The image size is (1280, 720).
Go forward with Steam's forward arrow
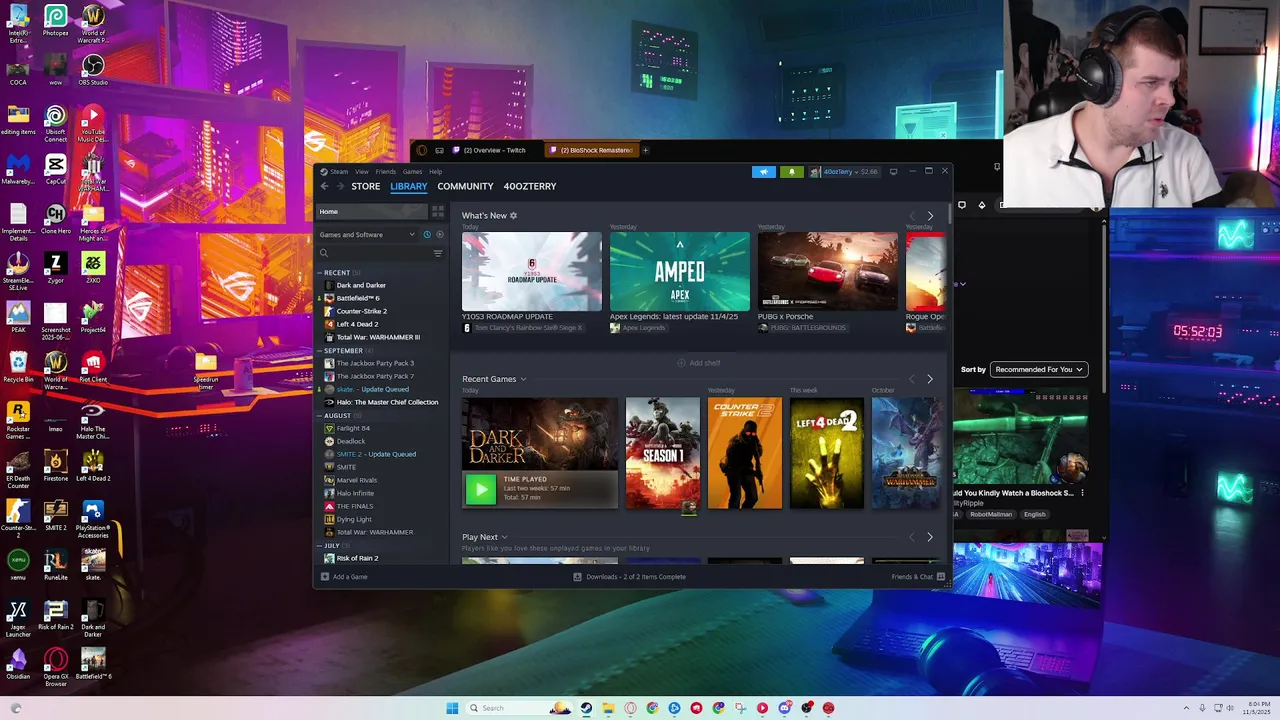point(340,186)
